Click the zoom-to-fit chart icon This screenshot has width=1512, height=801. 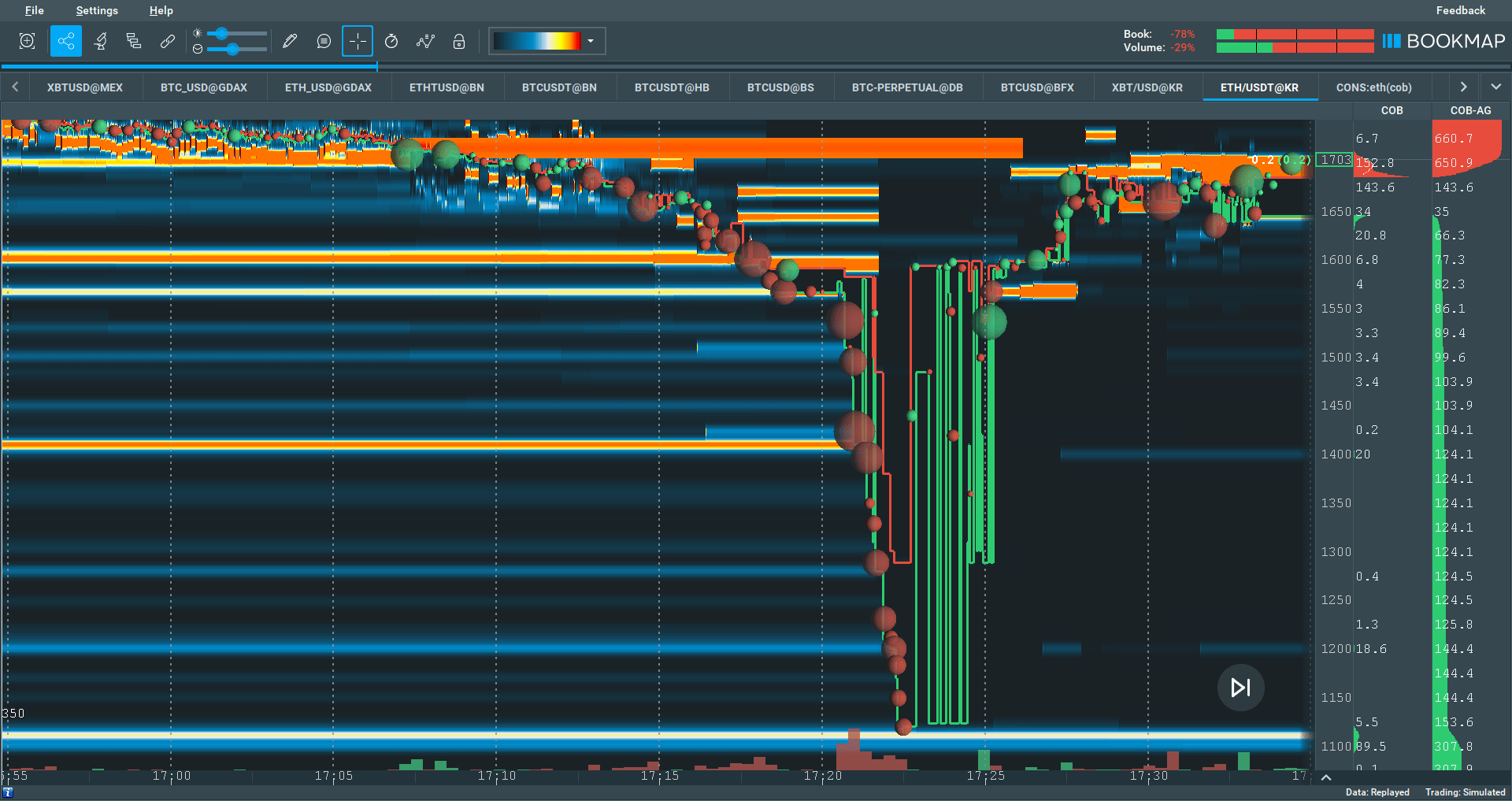28,41
